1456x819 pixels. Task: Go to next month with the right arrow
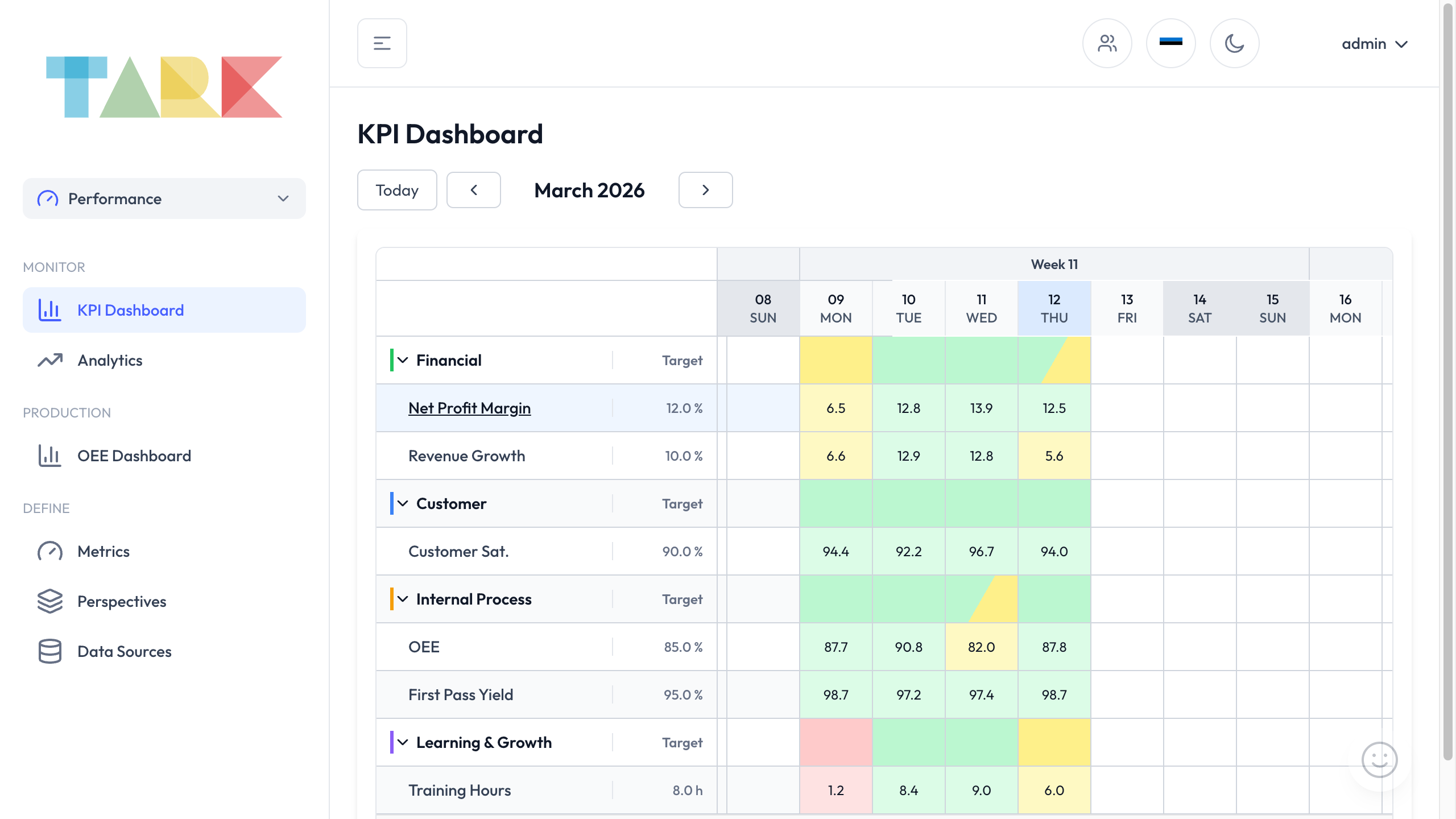705,190
